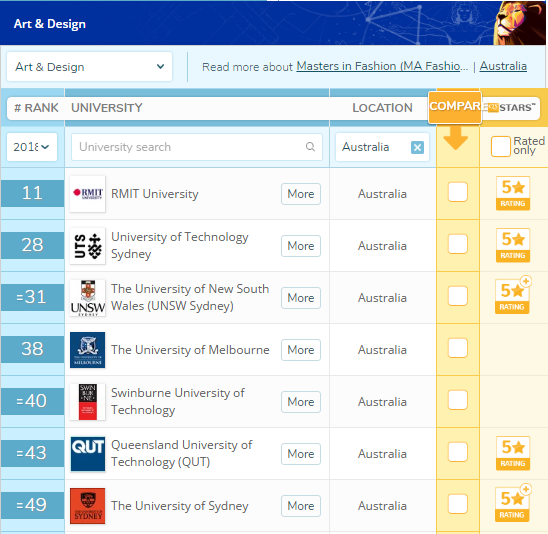Screen dimensions: 548x534
Task: Click Australia location cell for RMIT University
Action: coord(382,194)
